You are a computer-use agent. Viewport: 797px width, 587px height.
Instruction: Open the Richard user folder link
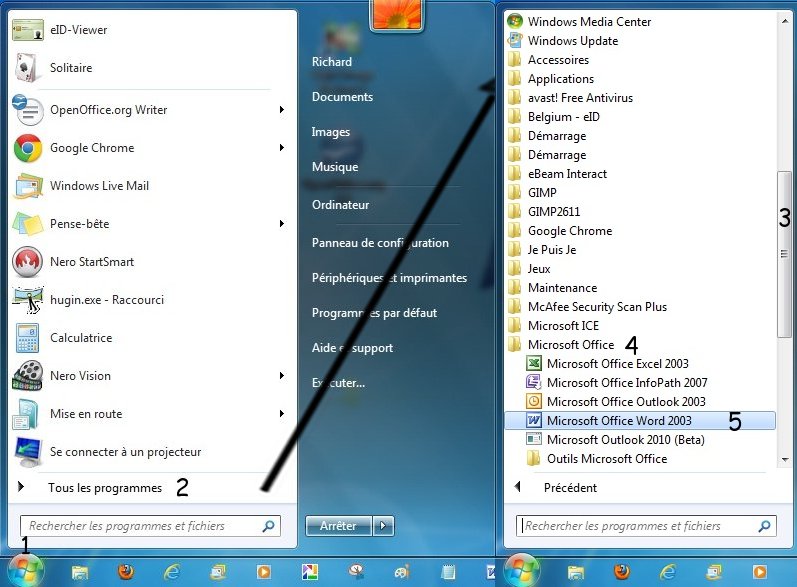coord(332,62)
